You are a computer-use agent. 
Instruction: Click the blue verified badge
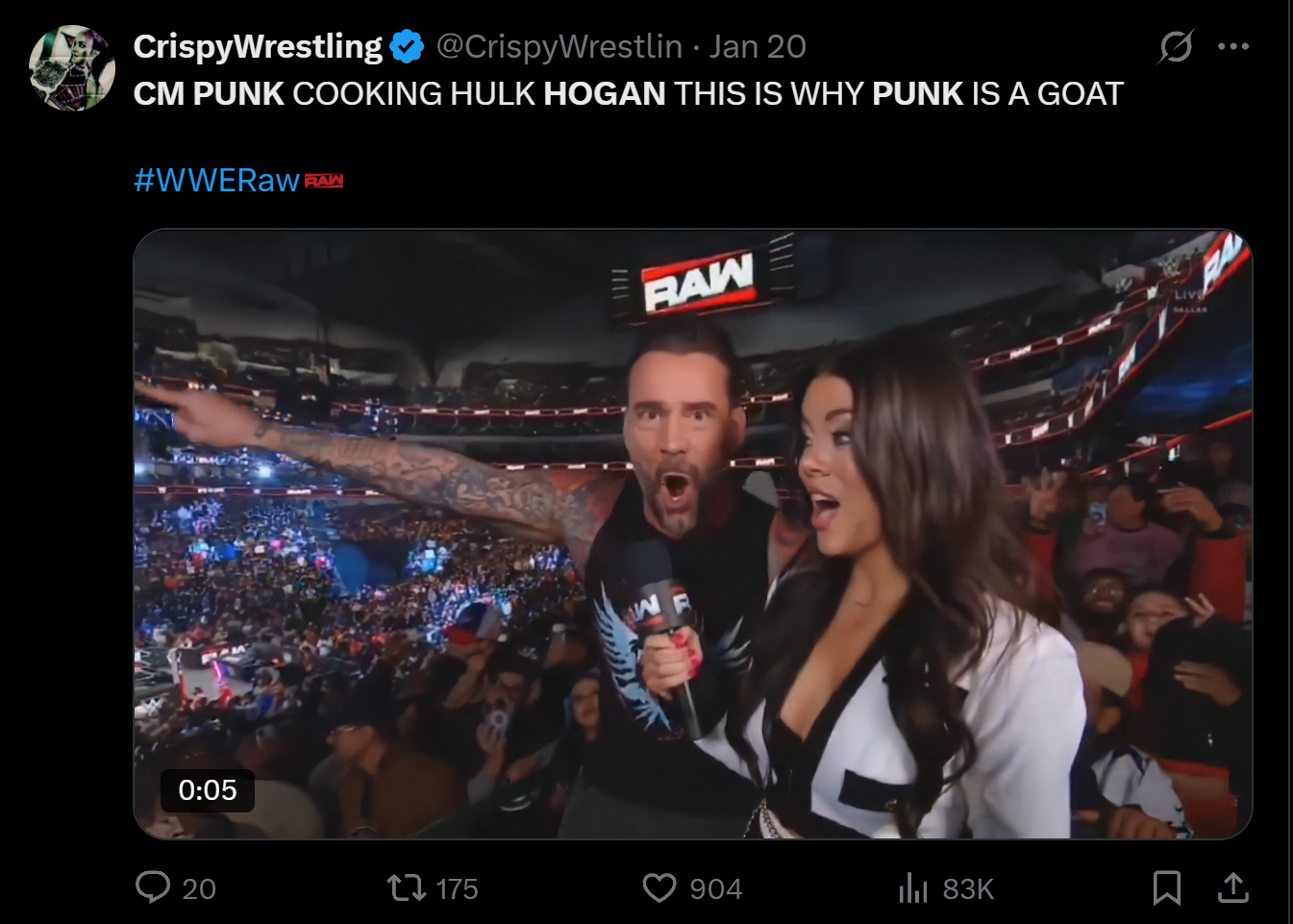tap(408, 46)
